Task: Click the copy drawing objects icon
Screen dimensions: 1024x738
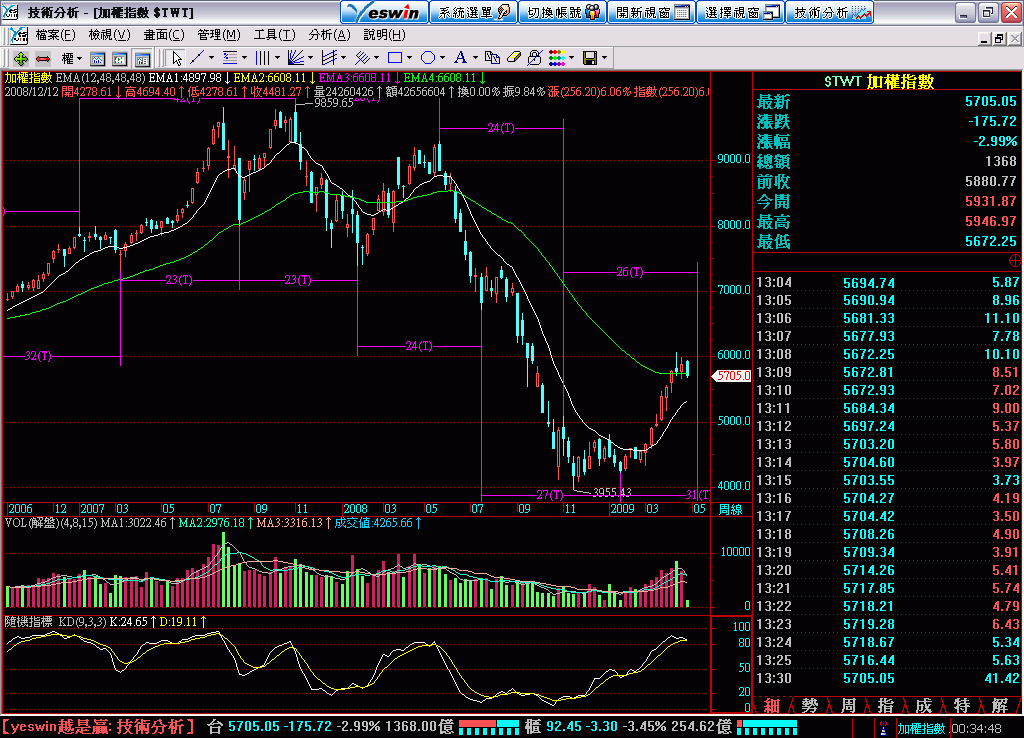Action: pyautogui.click(x=492, y=58)
